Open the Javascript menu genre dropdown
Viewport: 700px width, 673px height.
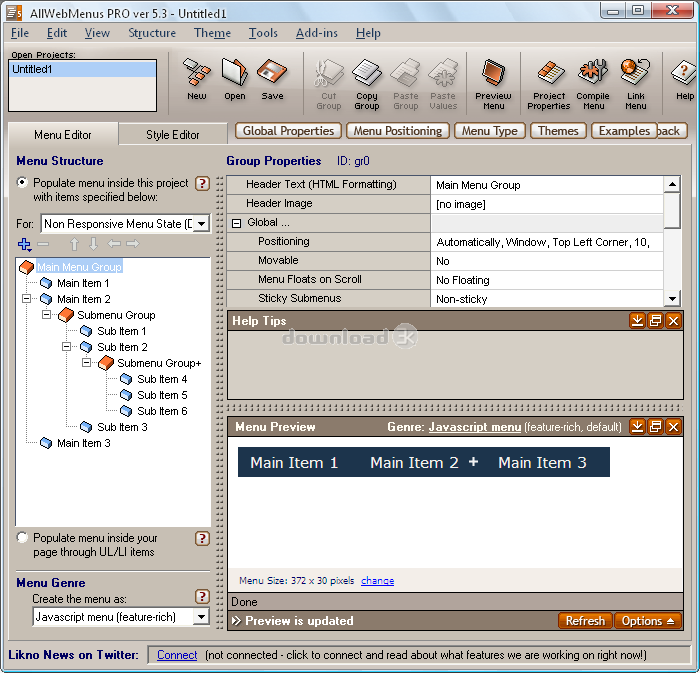[x=201, y=617]
